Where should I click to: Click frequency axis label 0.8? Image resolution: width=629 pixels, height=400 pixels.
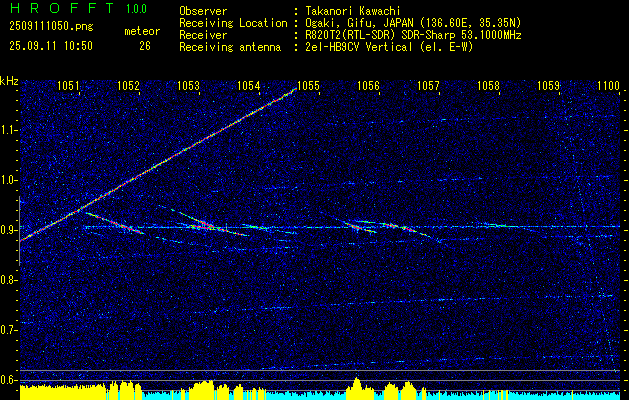point(8,280)
